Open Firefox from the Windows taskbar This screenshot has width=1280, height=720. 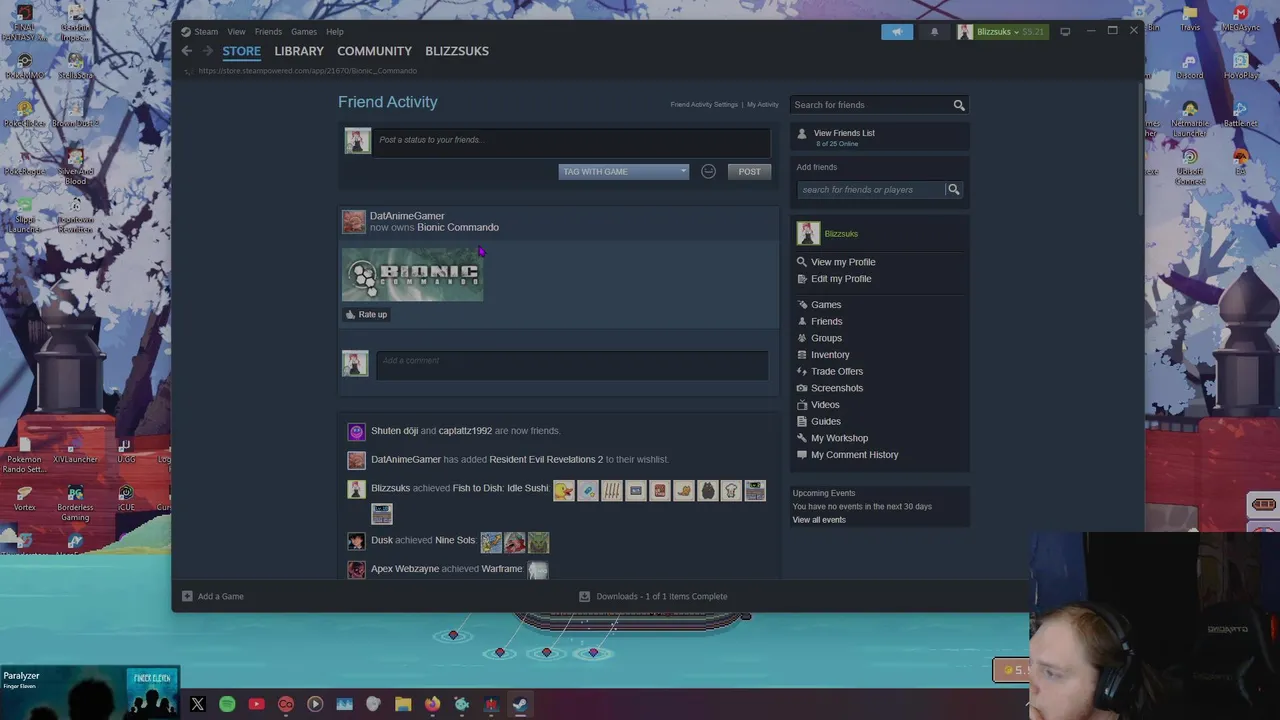point(432,704)
